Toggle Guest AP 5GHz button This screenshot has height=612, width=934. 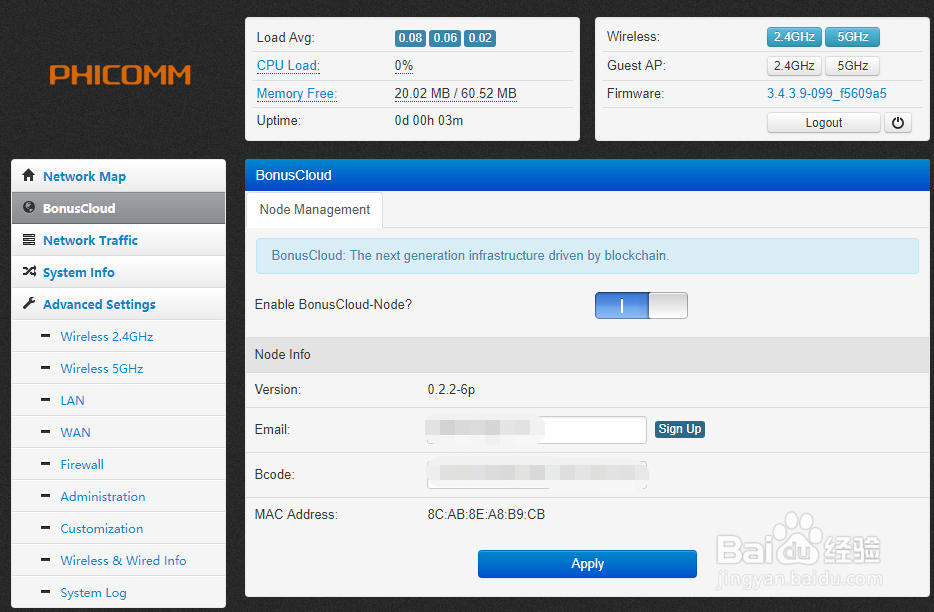click(x=852, y=66)
